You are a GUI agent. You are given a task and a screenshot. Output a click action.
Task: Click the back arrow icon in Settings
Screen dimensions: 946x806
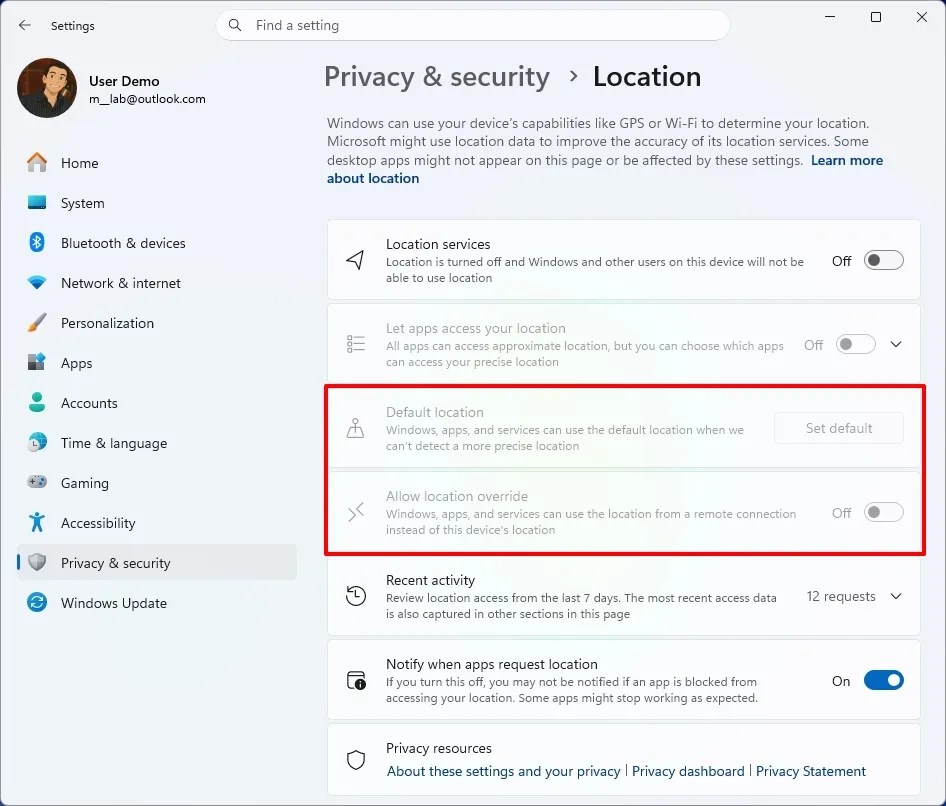25,25
